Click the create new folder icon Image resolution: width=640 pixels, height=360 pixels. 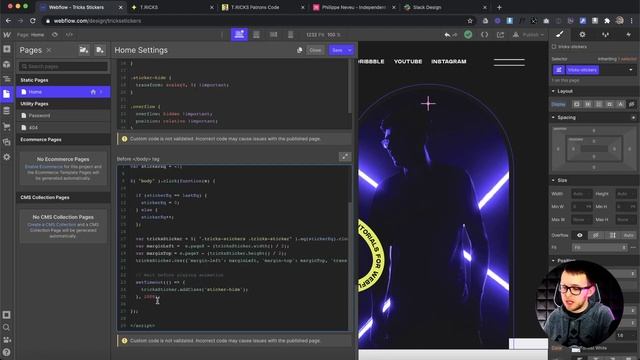(84, 50)
